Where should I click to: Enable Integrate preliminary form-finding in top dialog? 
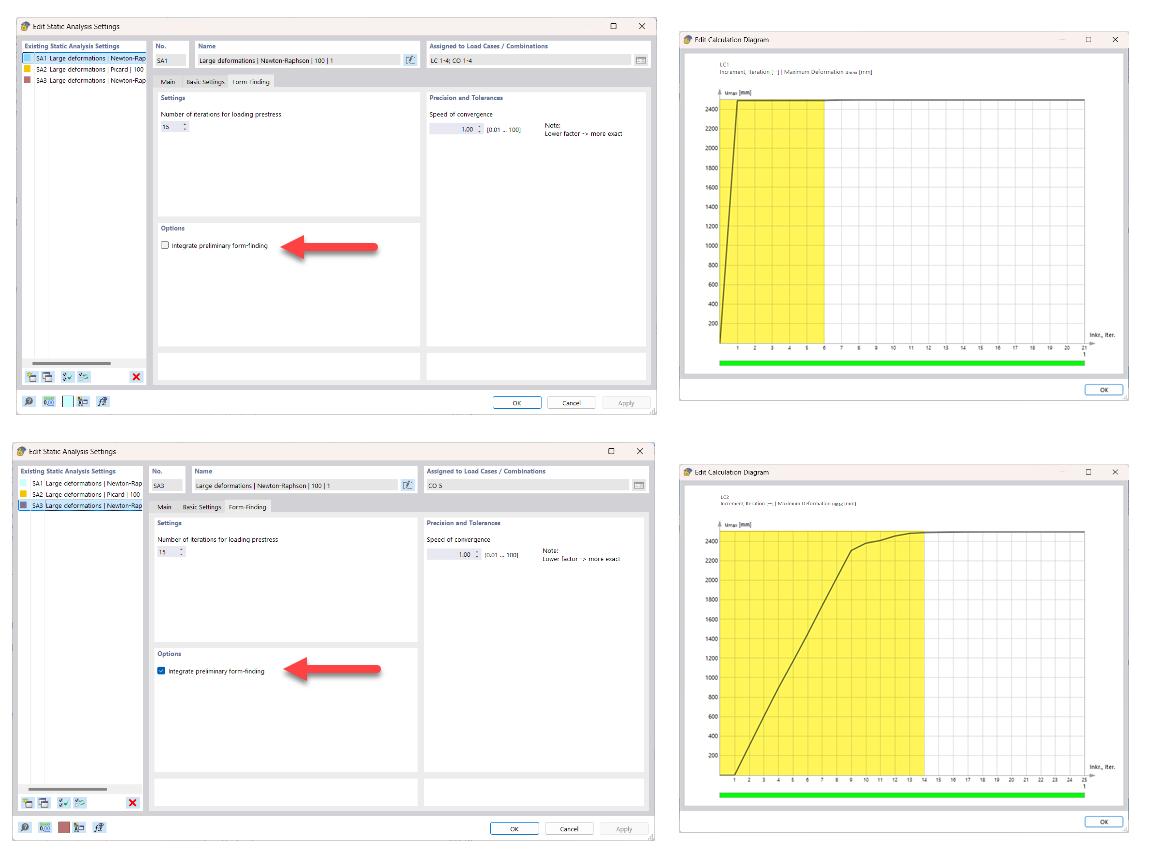(x=164, y=244)
